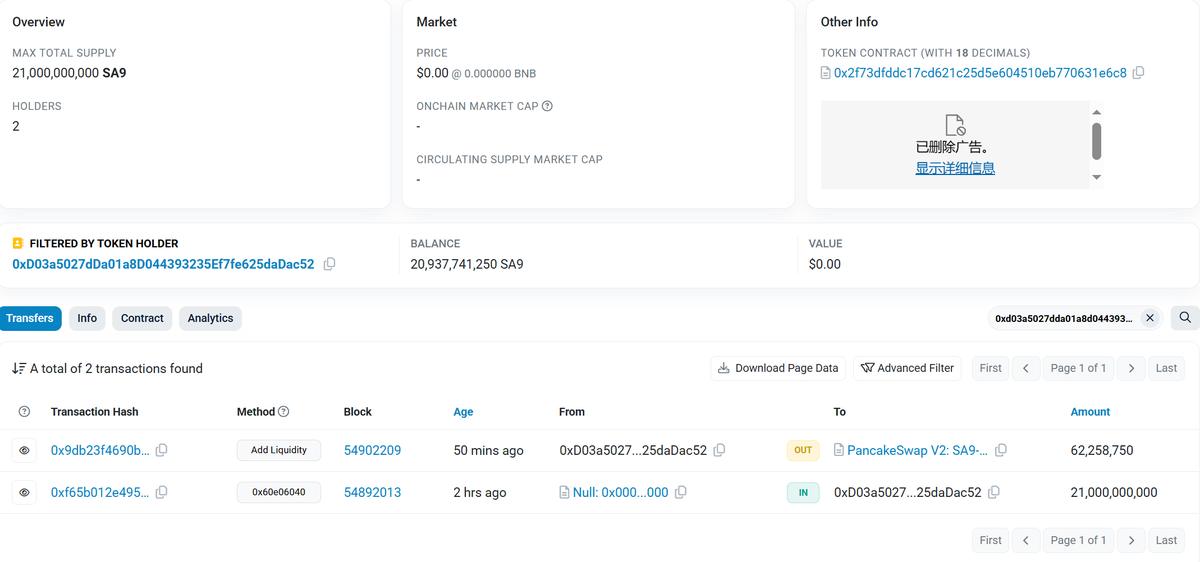Image resolution: width=1200 pixels, height=562 pixels.
Task: Open holder address 0xD03a5027dDa01a8D link
Action: click(163, 264)
